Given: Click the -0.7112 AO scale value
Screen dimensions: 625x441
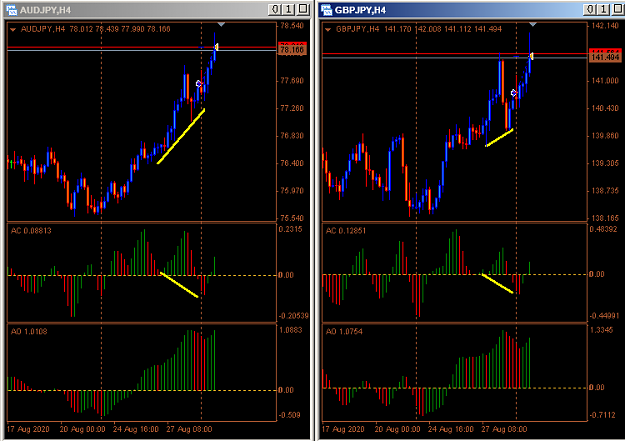Looking at the screenshot, I should click(x=602, y=415).
